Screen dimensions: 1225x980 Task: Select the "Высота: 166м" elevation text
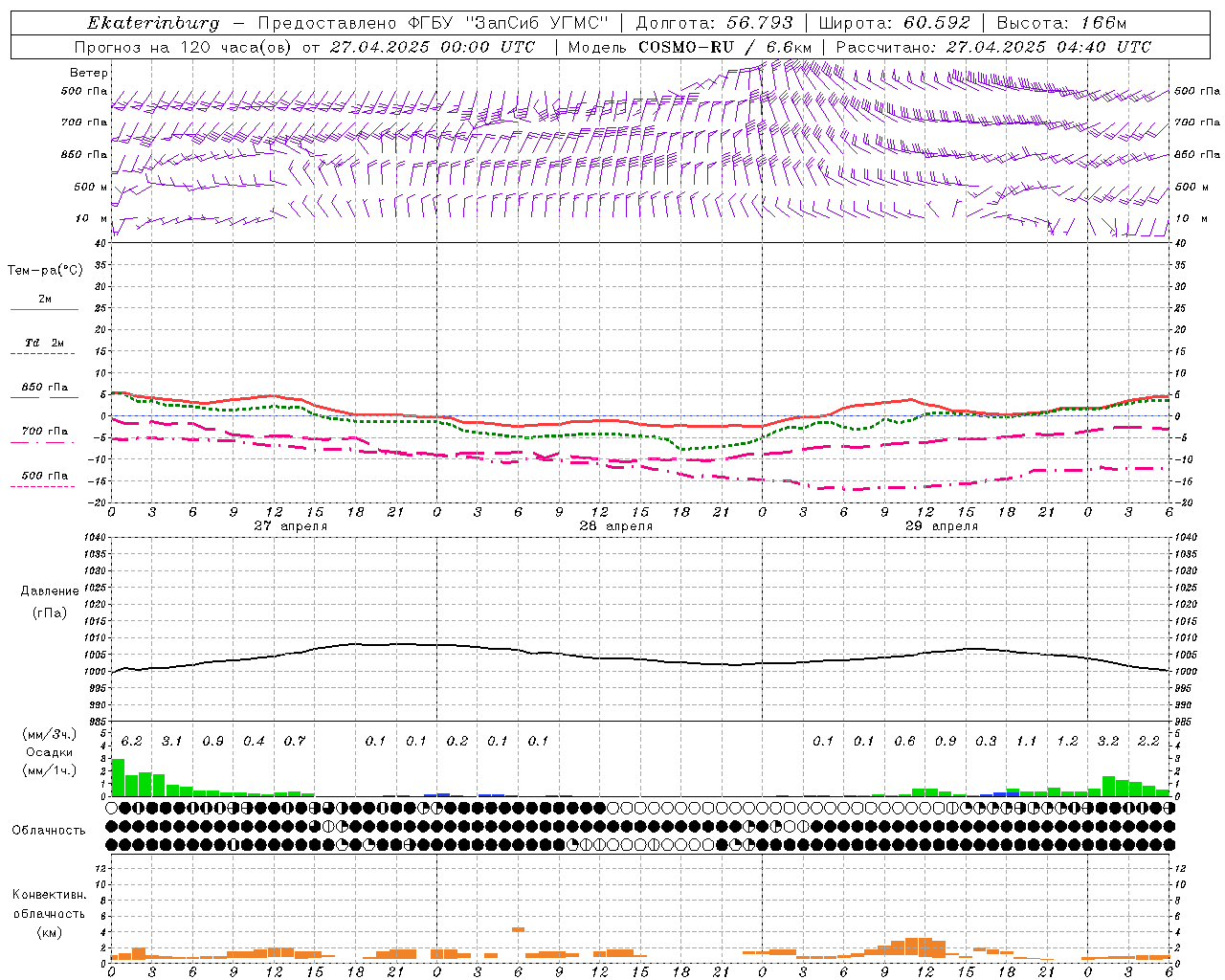pos(1061,23)
